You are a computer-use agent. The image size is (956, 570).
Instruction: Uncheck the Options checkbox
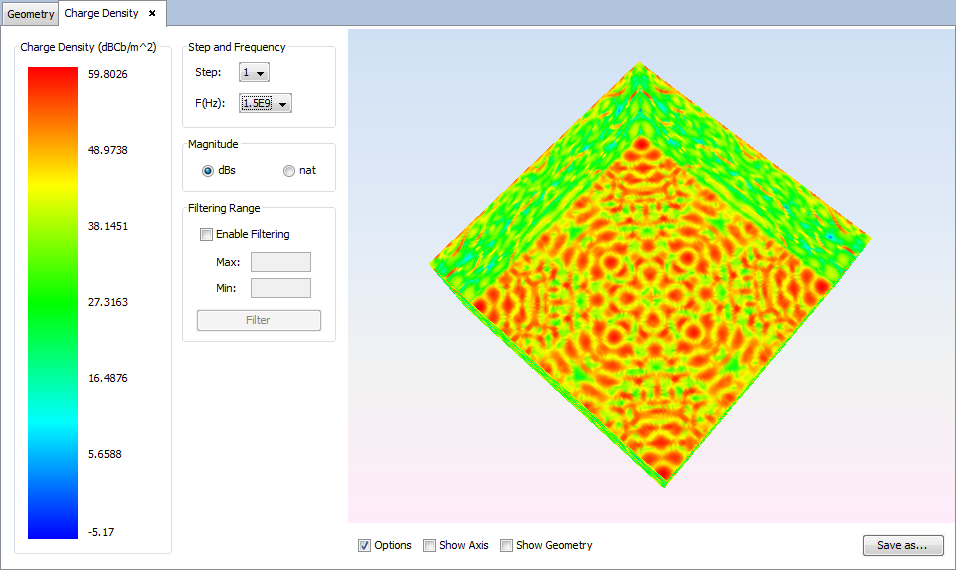point(364,546)
